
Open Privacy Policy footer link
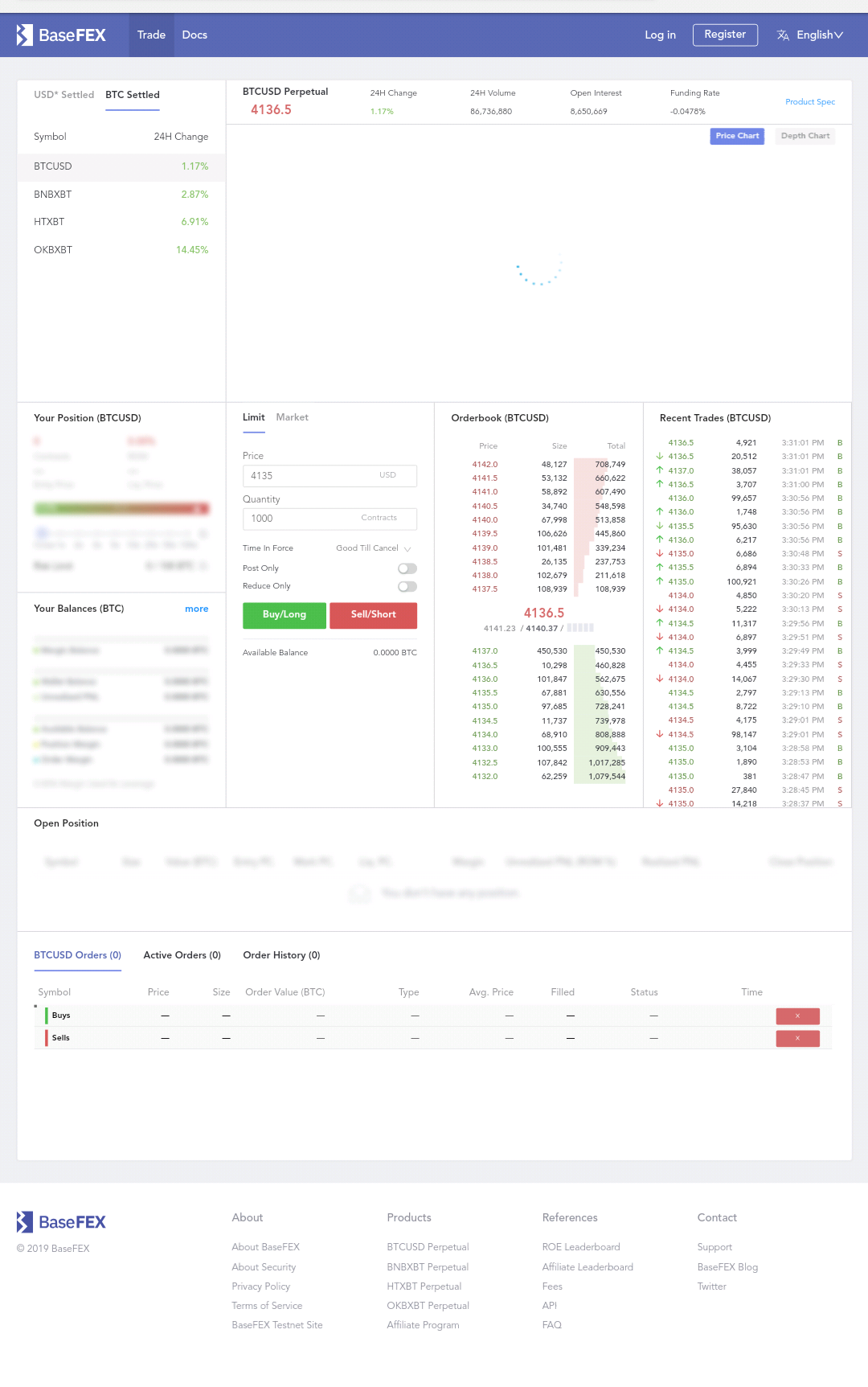click(x=260, y=1286)
